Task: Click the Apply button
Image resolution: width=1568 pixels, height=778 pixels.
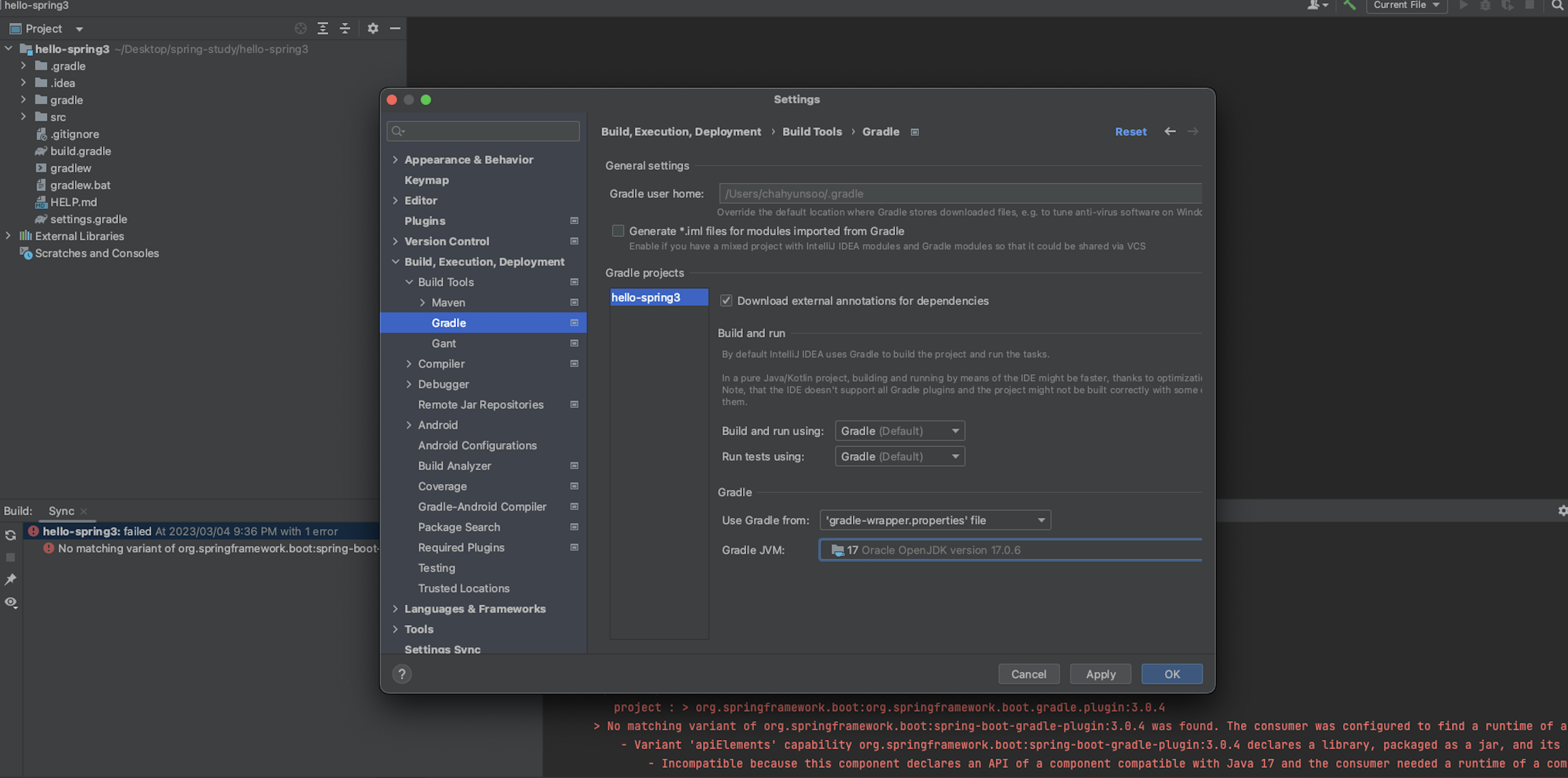Action: pyautogui.click(x=1101, y=674)
